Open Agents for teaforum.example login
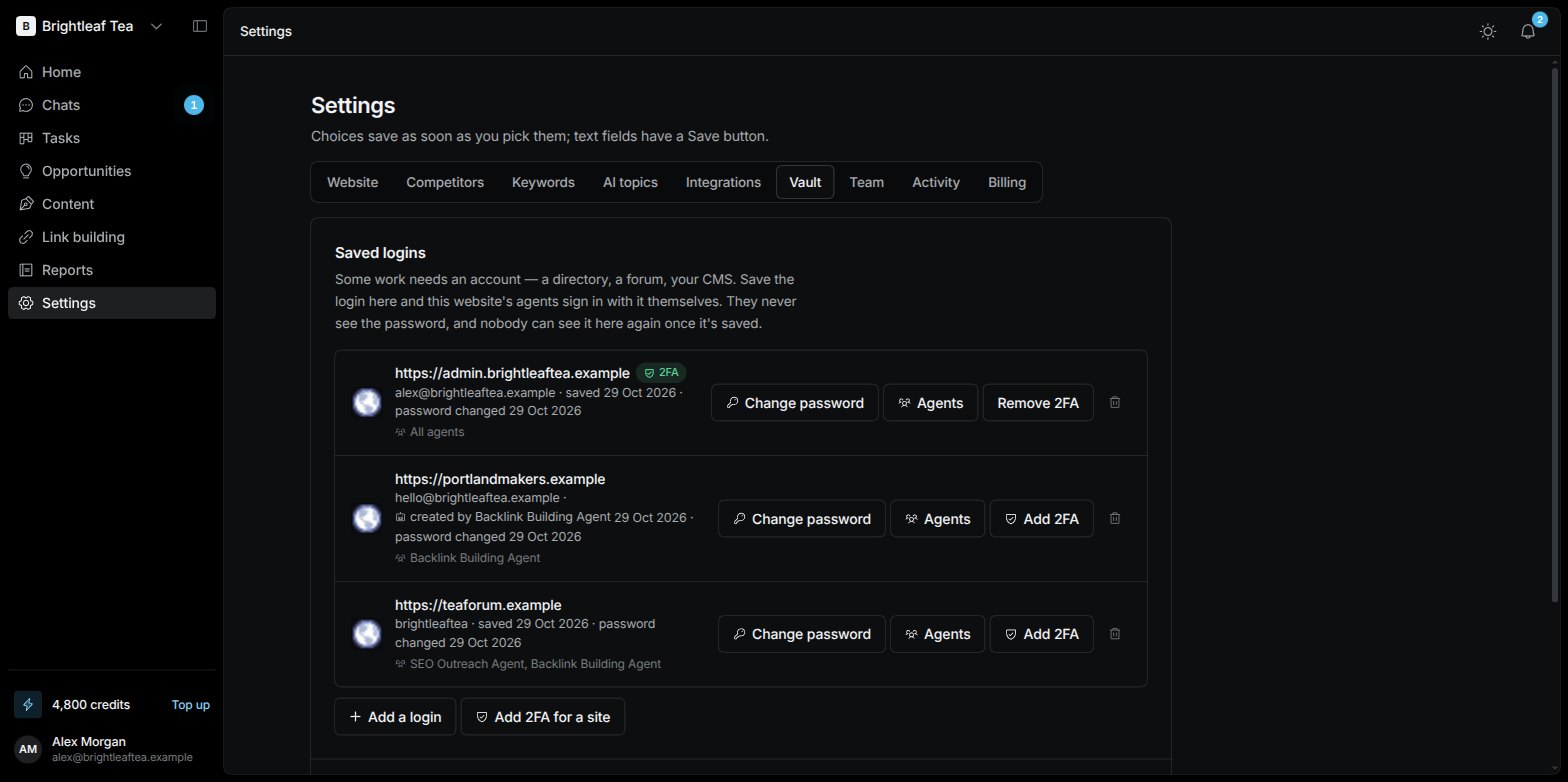This screenshot has width=1568, height=782. click(938, 634)
